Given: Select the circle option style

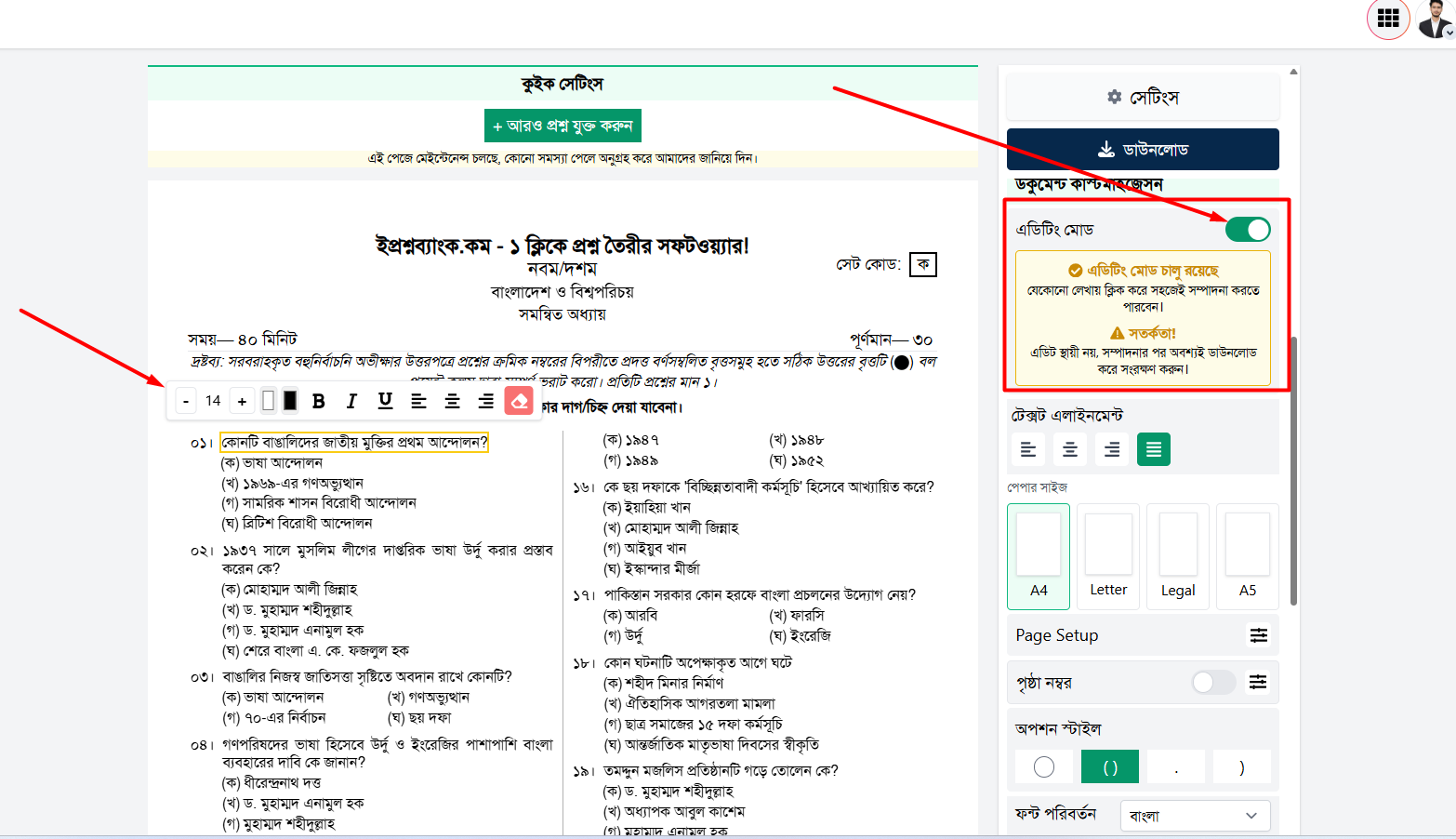Looking at the screenshot, I should coord(1044,767).
